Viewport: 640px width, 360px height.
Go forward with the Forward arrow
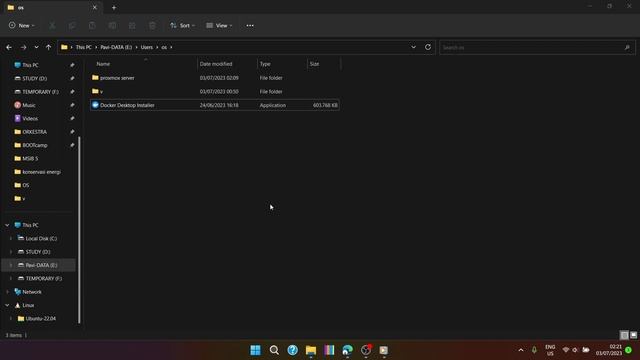pos(23,47)
